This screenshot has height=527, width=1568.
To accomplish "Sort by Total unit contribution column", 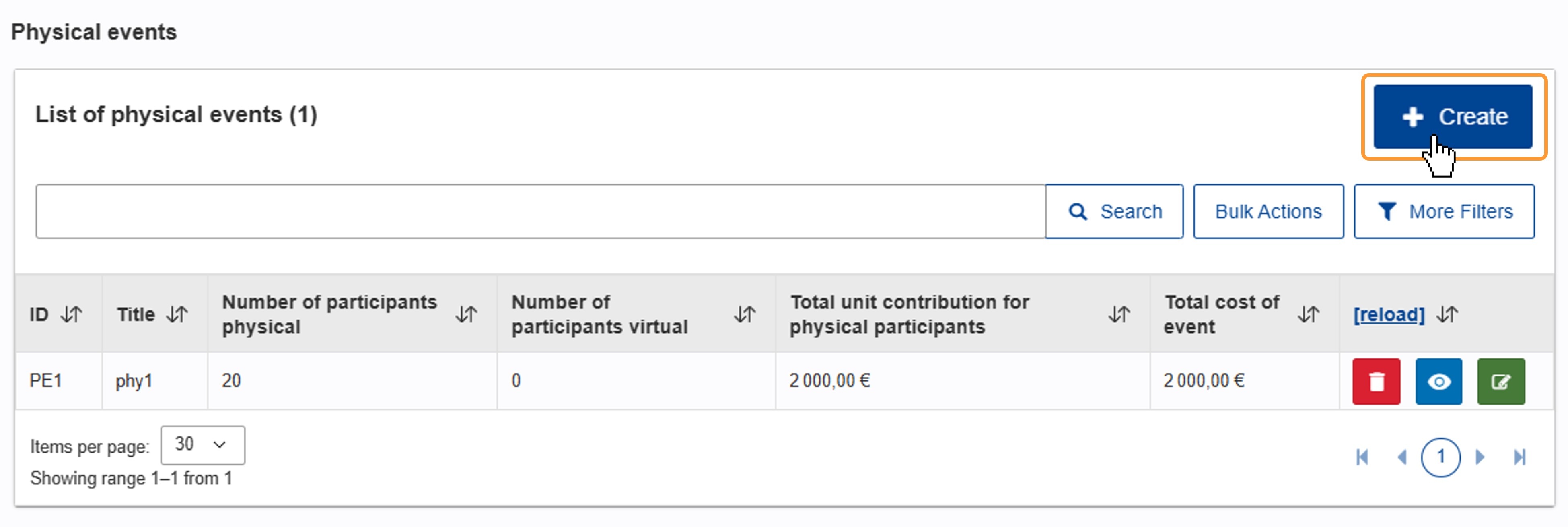I will pyautogui.click(x=1119, y=314).
